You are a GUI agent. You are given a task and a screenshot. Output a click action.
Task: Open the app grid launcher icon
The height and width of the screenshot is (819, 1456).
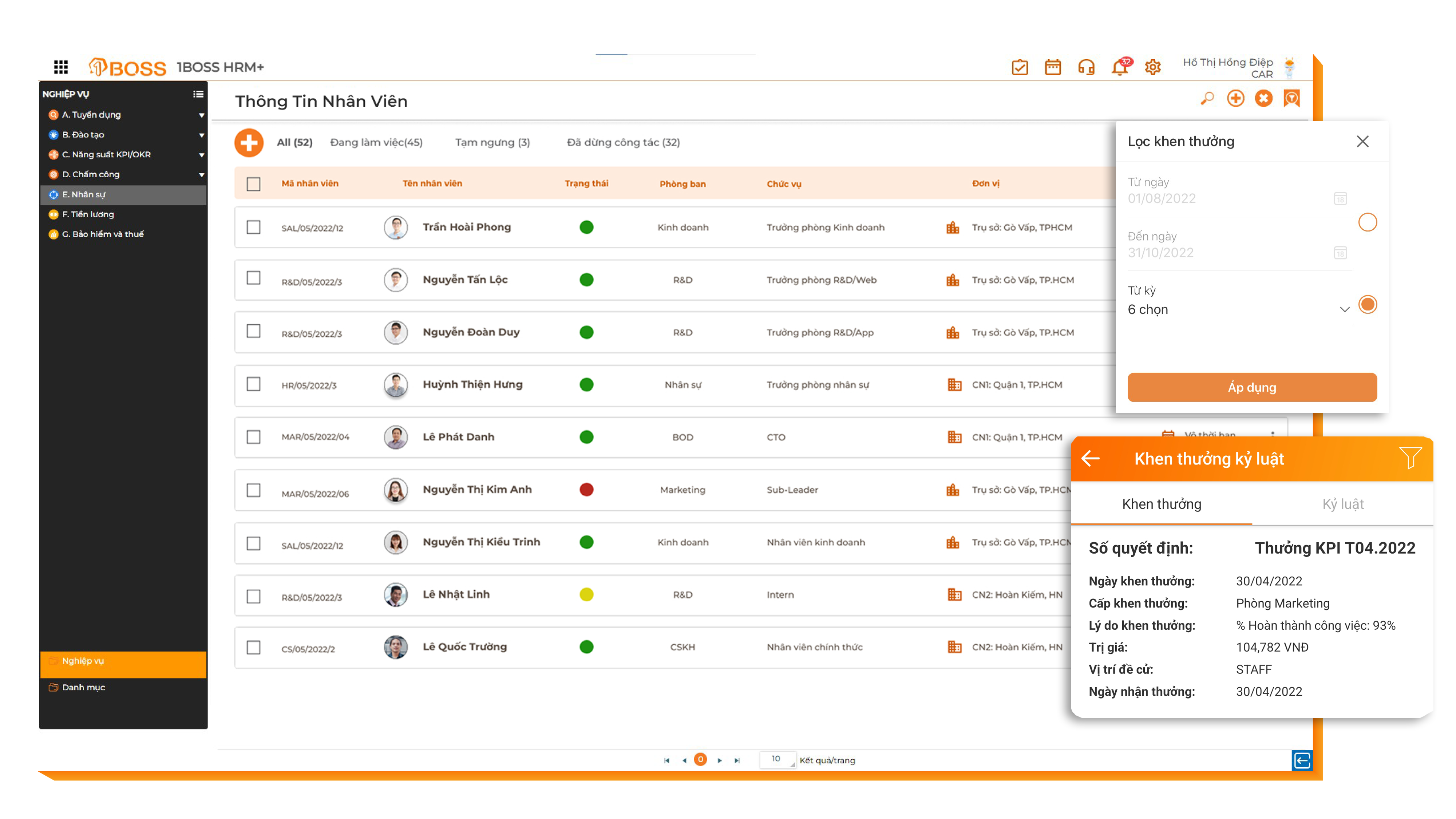tap(60, 67)
